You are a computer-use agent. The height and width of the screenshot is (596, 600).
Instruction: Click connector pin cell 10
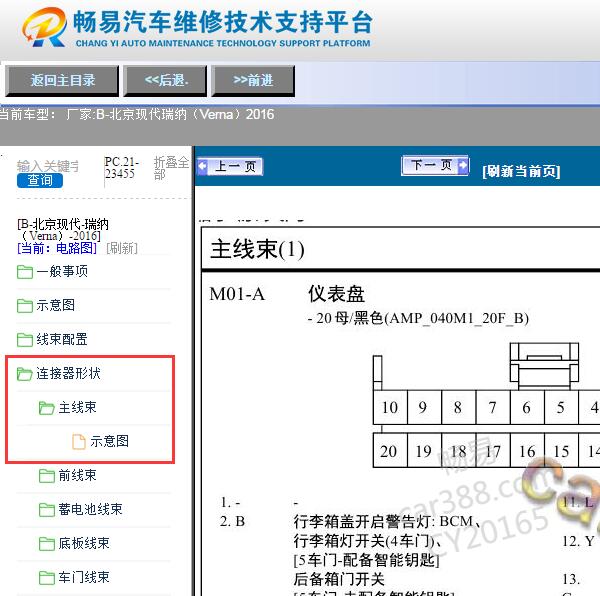390,407
